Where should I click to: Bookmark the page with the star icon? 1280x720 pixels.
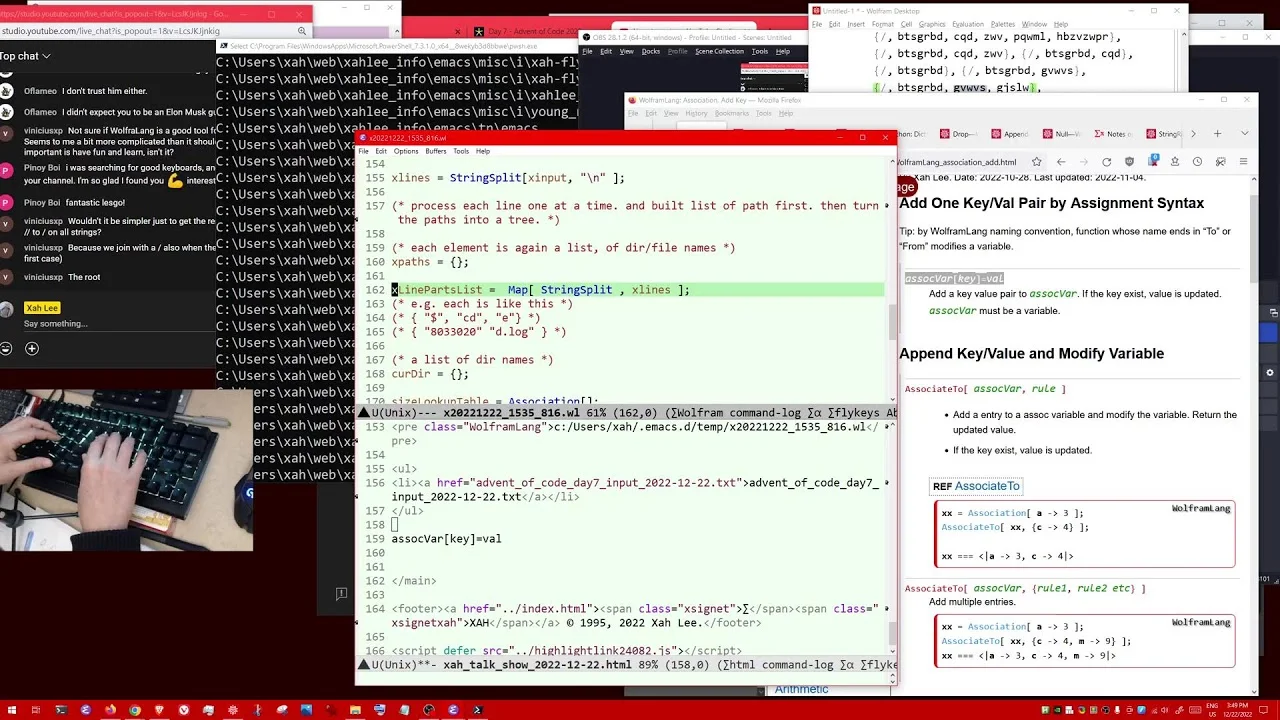[1037, 162]
